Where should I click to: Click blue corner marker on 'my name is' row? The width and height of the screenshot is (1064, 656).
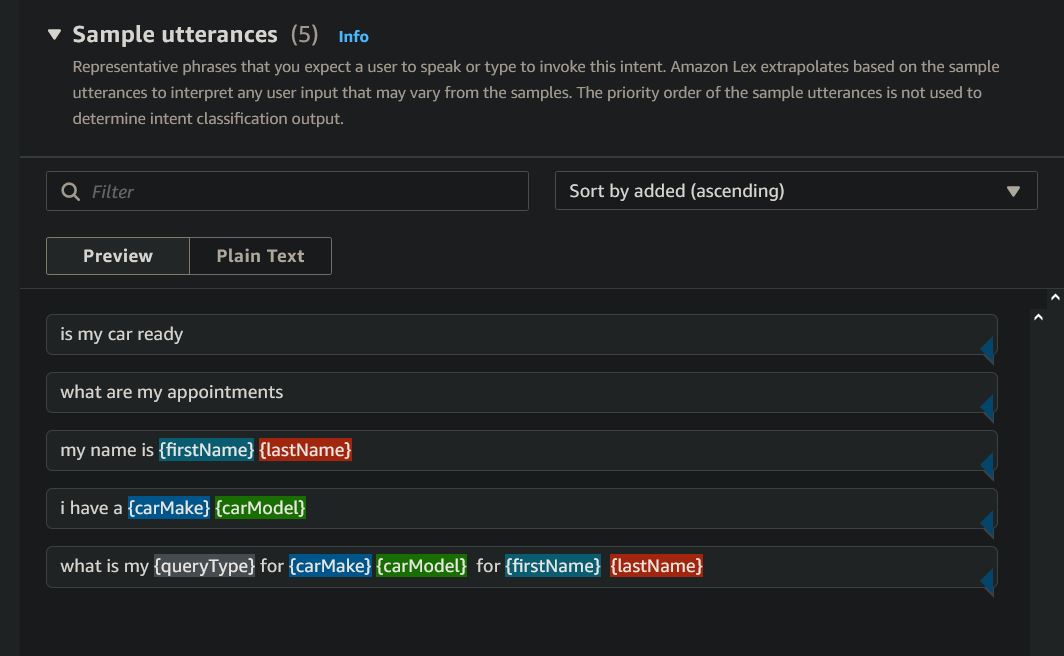click(987, 465)
